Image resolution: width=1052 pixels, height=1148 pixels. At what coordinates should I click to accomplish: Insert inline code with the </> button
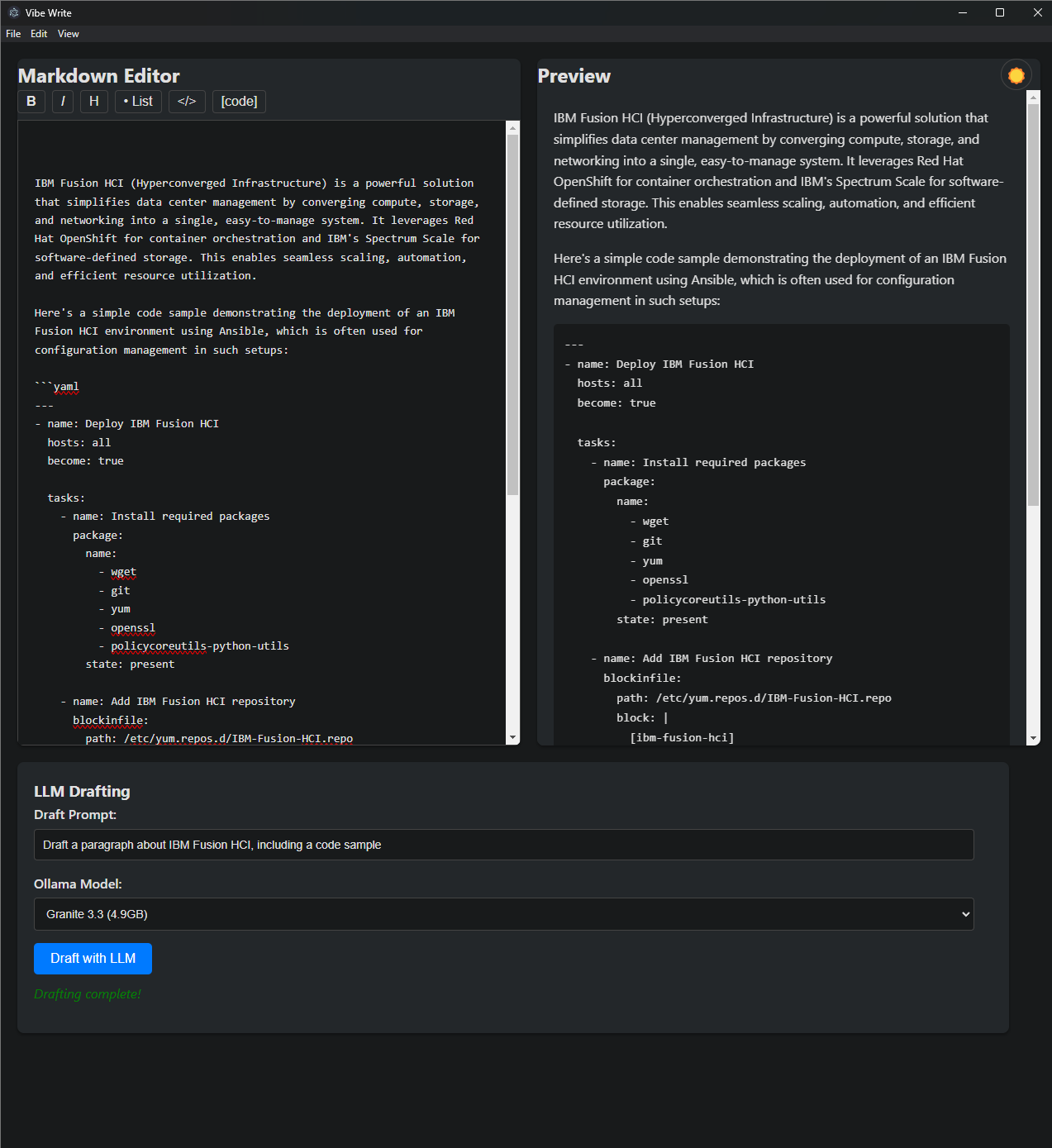[x=187, y=101]
